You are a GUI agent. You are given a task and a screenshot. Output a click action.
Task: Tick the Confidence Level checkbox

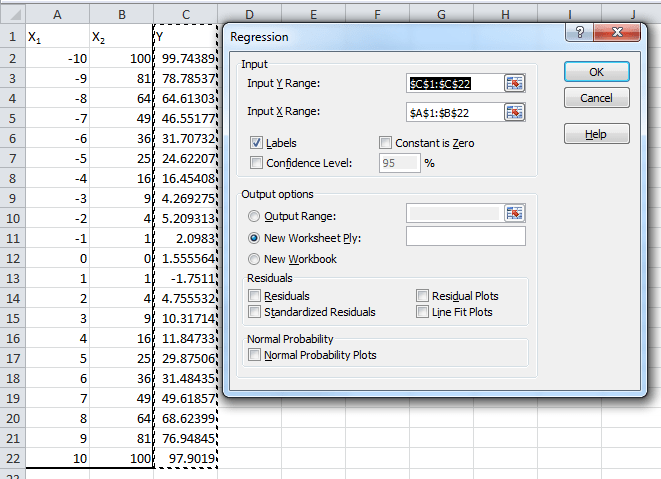[x=256, y=163]
